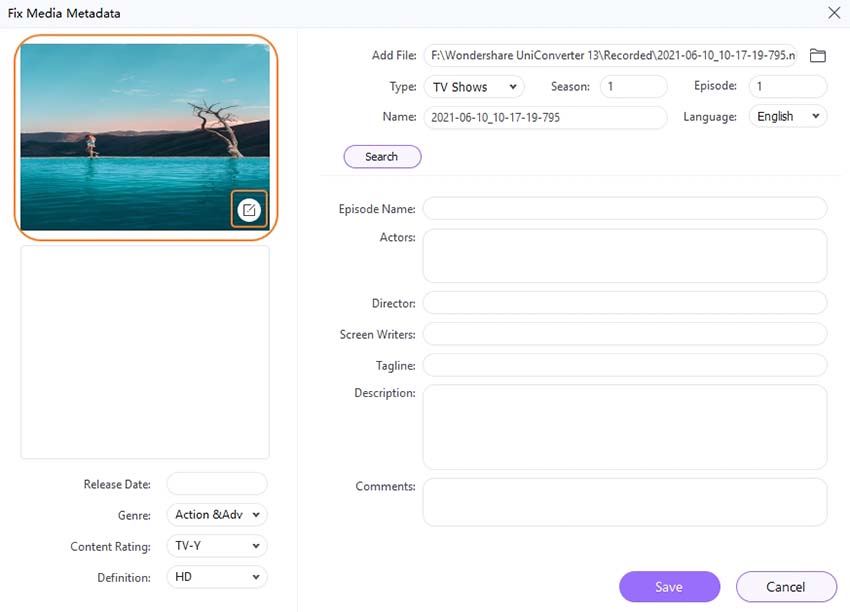Open the Language dropdown set to English
Image resolution: width=850 pixels, height=612 pixels.
[787, 116]
